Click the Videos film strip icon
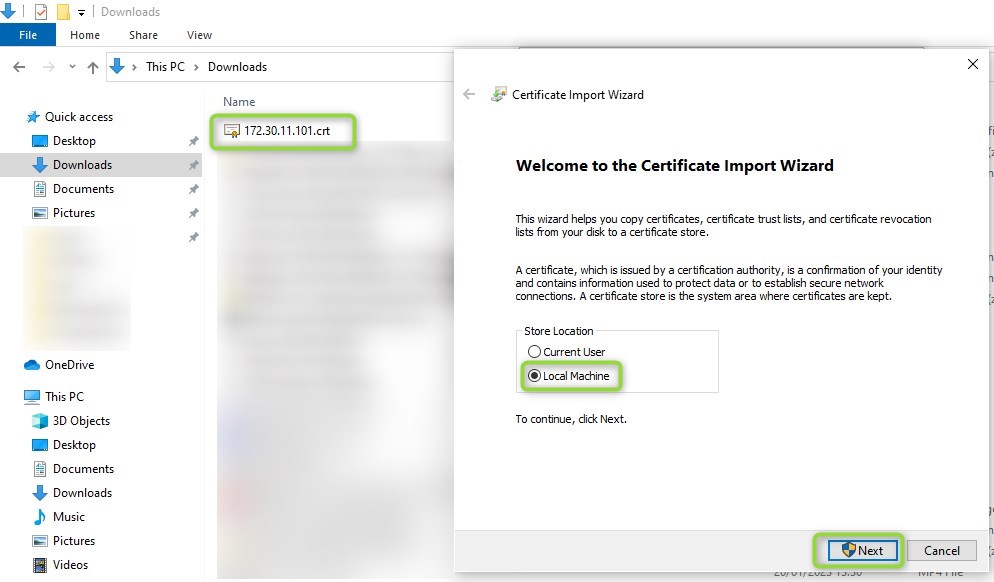 tap(39, 565)
